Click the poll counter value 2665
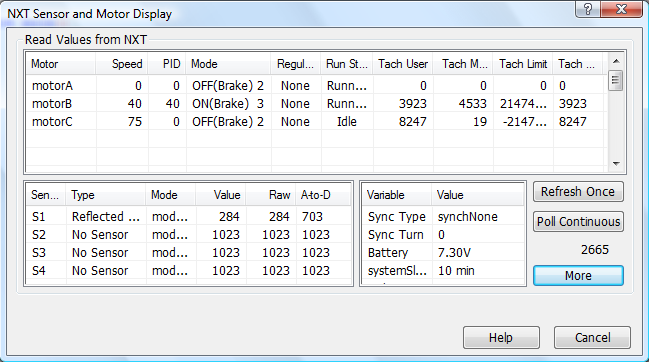The width and height of the screenshot is (649, 362). pos(595,249)
